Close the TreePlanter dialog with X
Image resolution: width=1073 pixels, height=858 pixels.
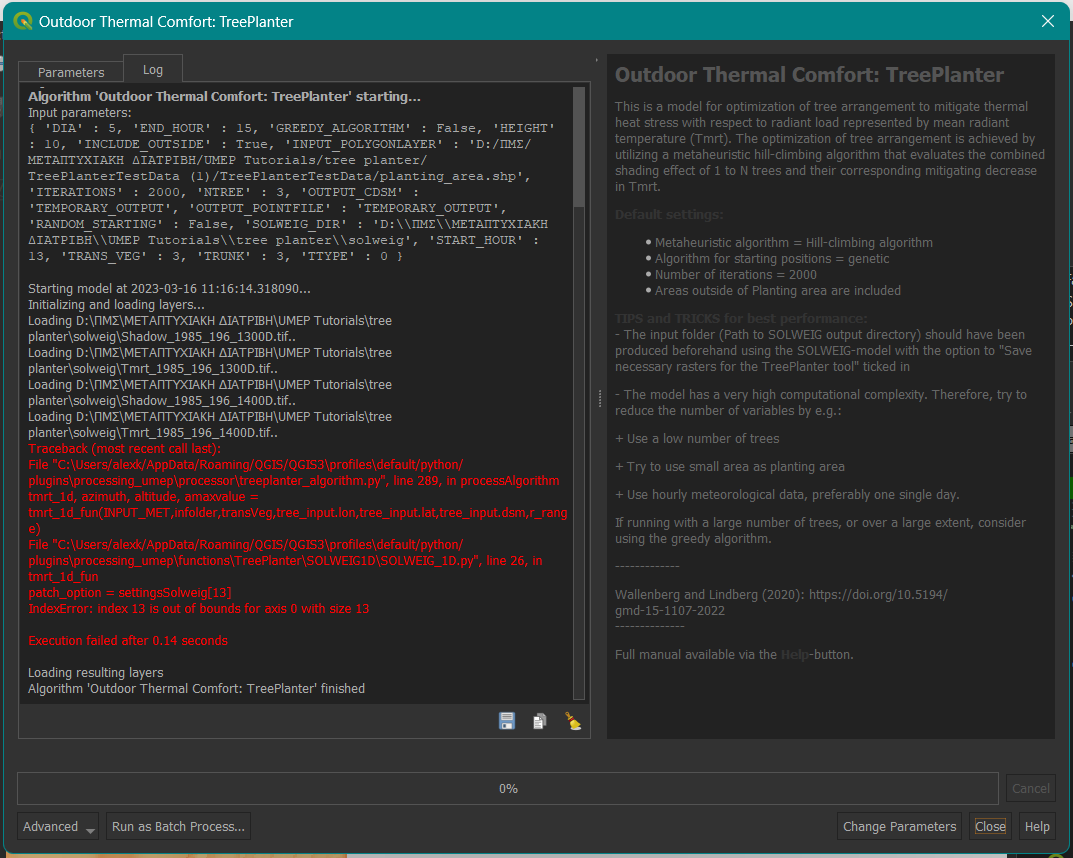(x=1047, y=21)
